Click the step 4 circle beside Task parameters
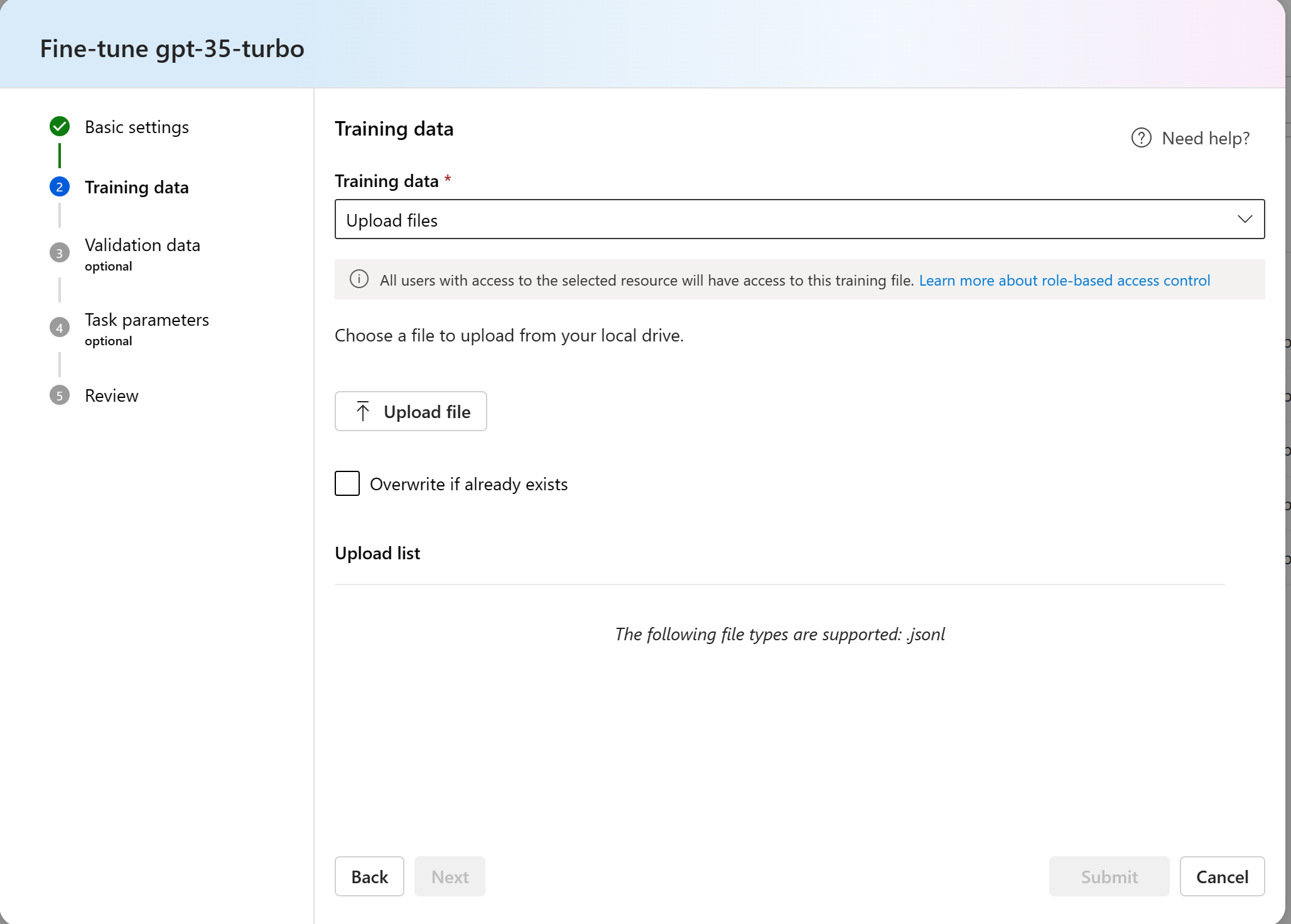1291x924 pixels. [59, 327]
